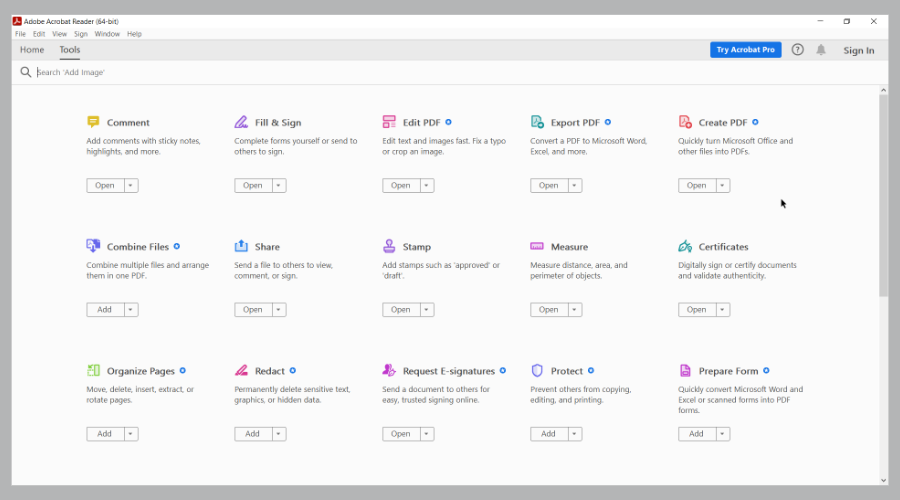Expand the dropdown arrow beside Comment's Open button

point(131,185)
